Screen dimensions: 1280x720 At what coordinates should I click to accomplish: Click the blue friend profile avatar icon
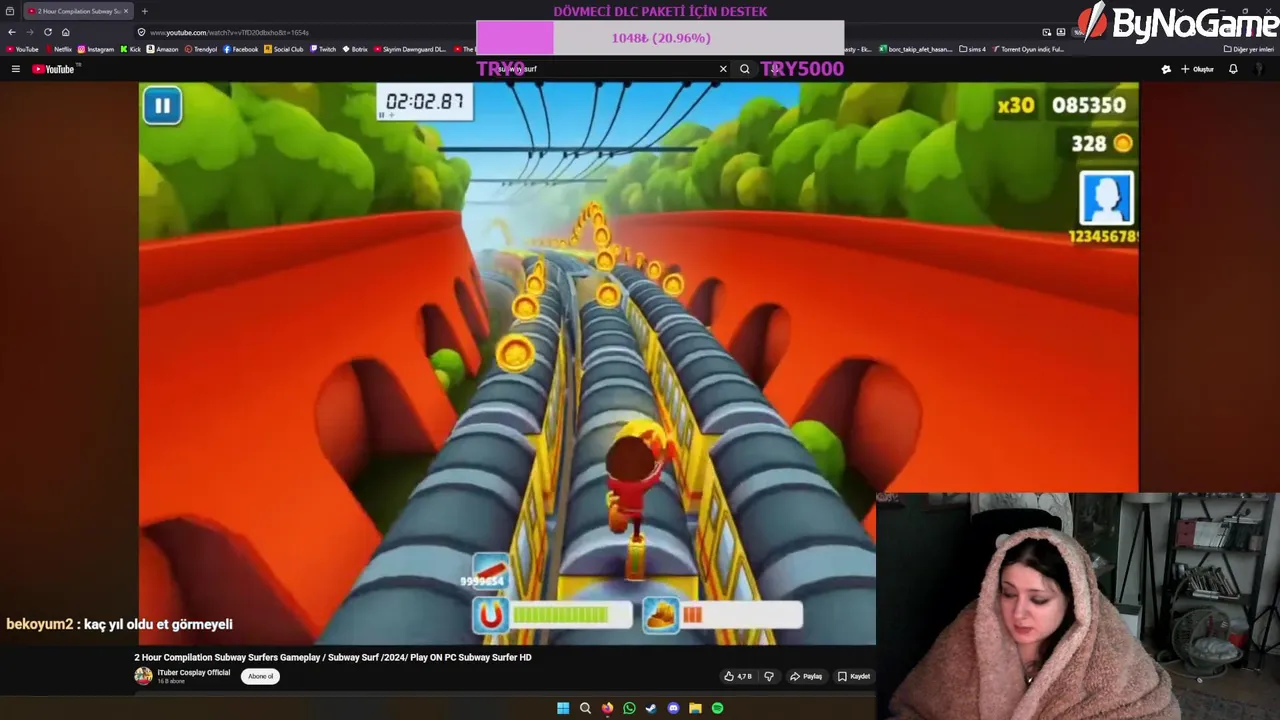coord(1106,198)
